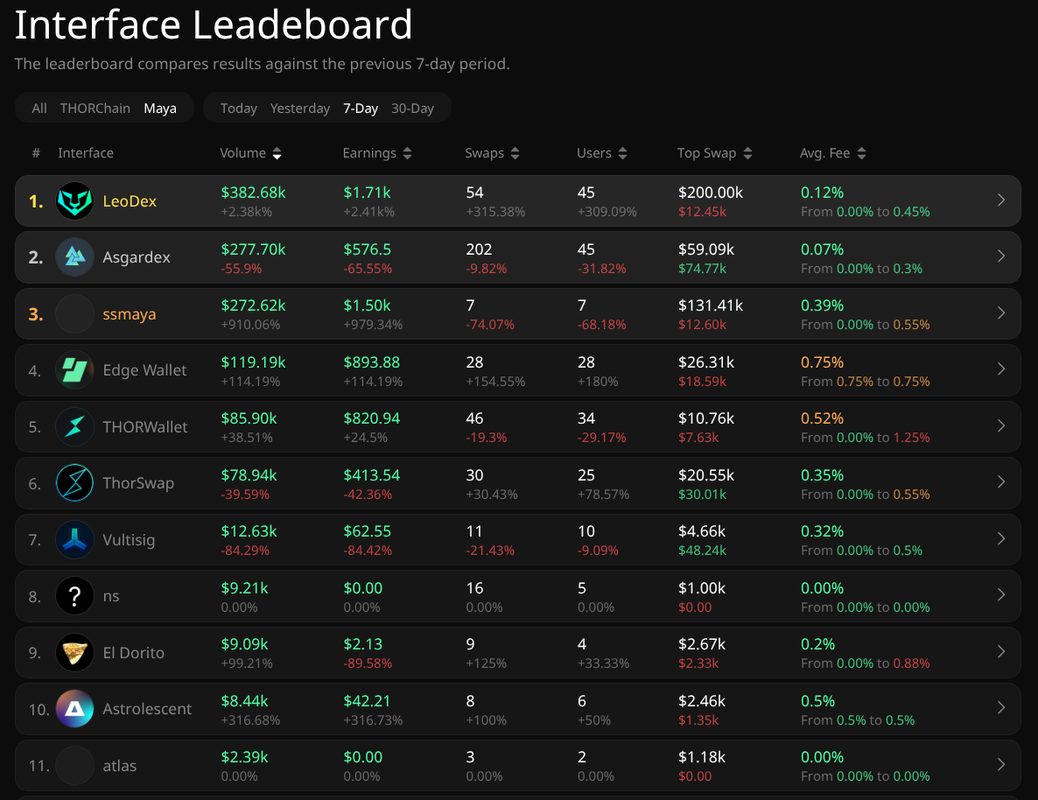Click the question mark icon for ns
Image resolution: width=1038 pixels, height=800 pixels.
pos(75,596)
